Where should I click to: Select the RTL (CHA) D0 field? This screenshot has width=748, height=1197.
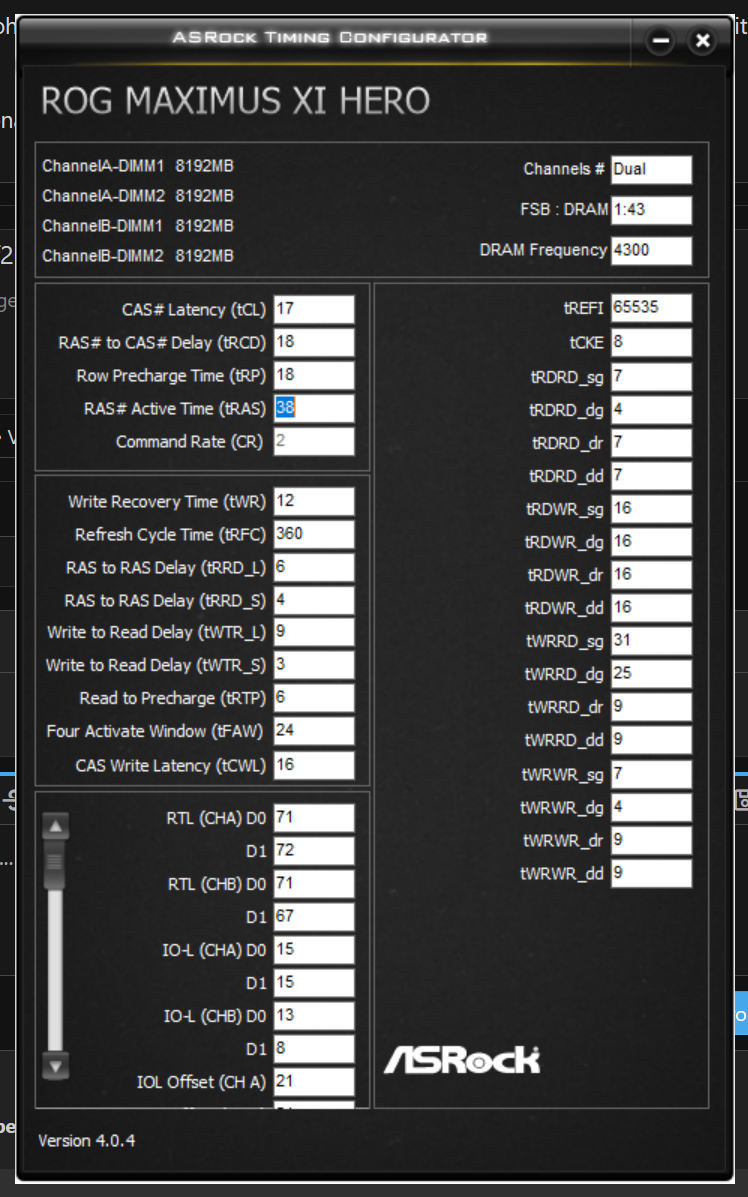314,818
